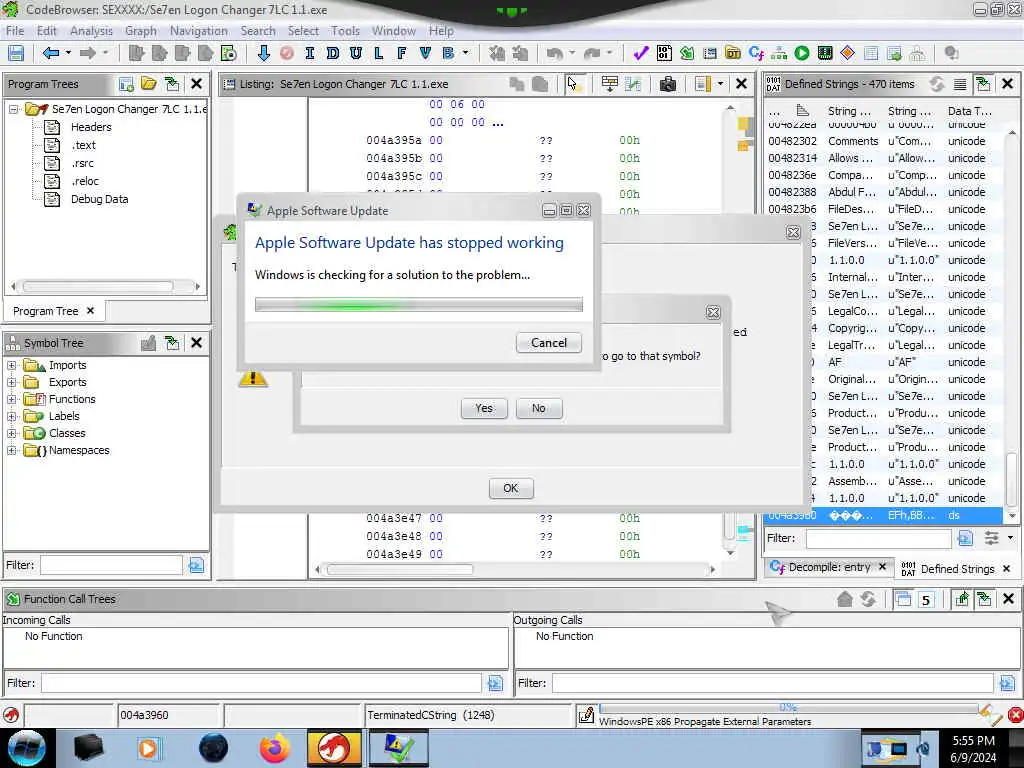Image resolution: width=1024 pixels, height=768 pixels.
Task: Click the taskbar clock showing 5:55 PM
Action: click(973, 749)
